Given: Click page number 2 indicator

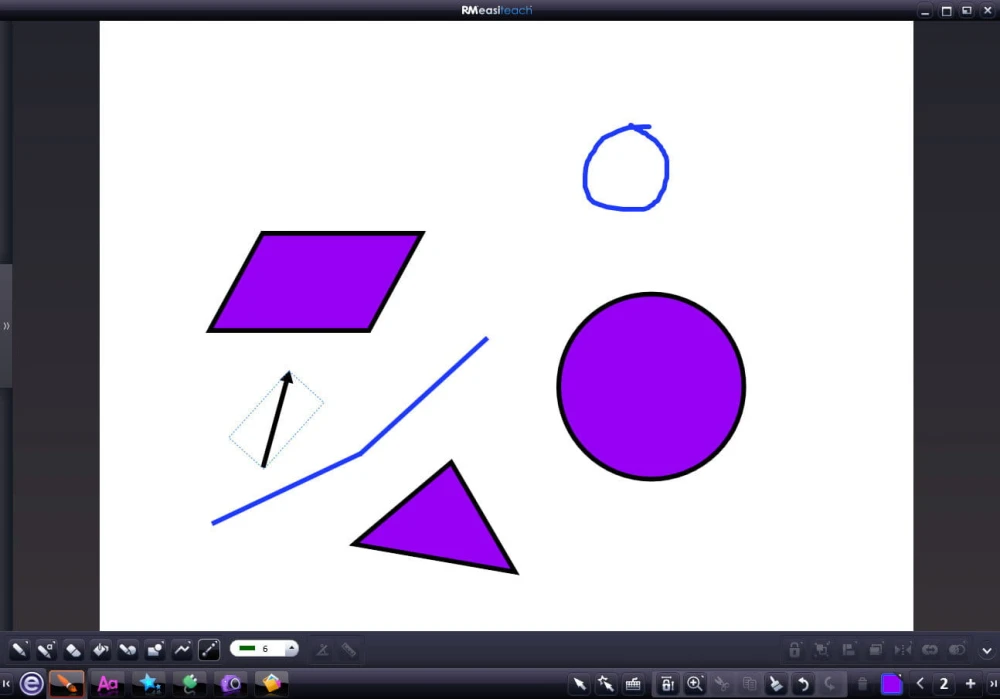Looking at the screenshot, I should point(944,684).
